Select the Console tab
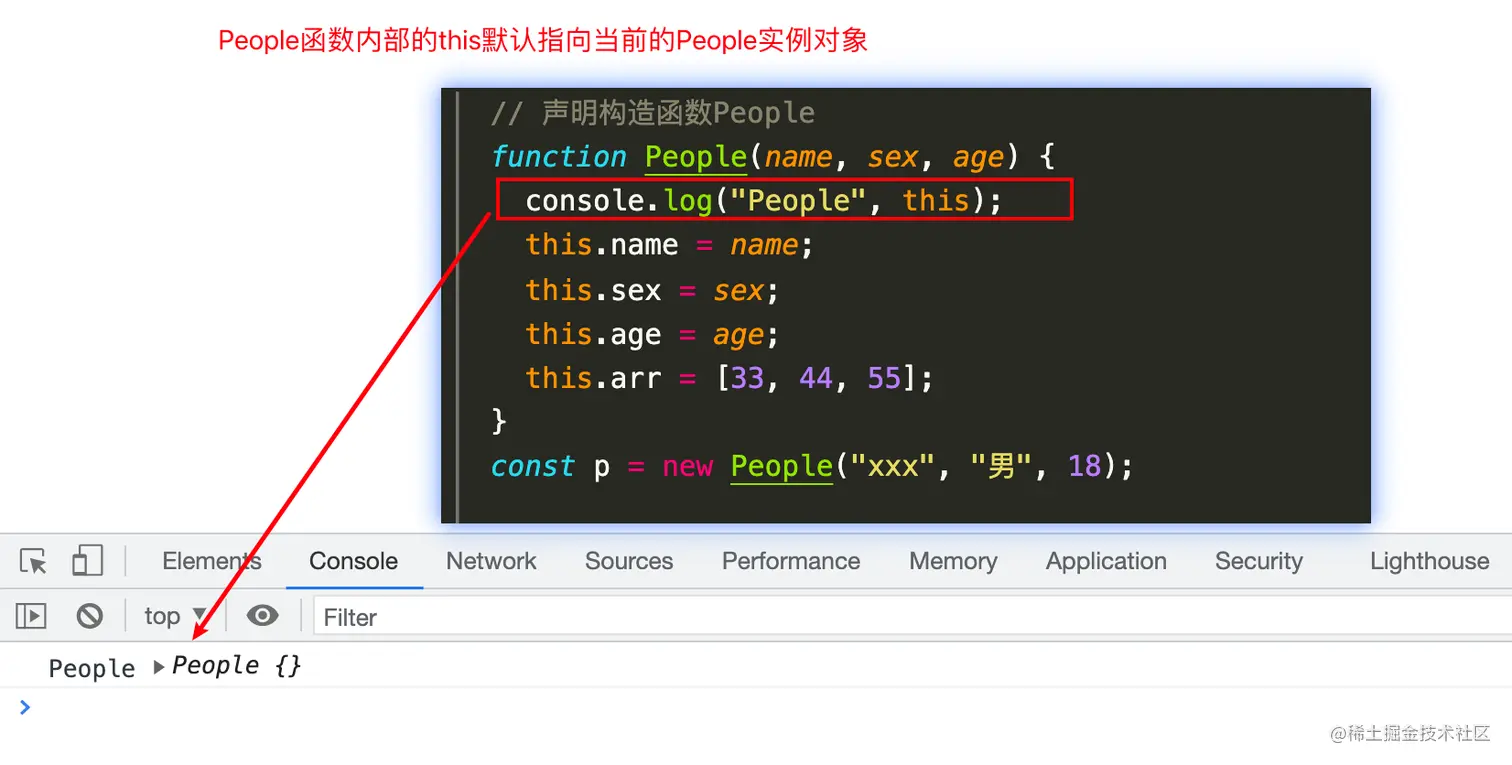 pyautogui.click(x=353, y=561)
